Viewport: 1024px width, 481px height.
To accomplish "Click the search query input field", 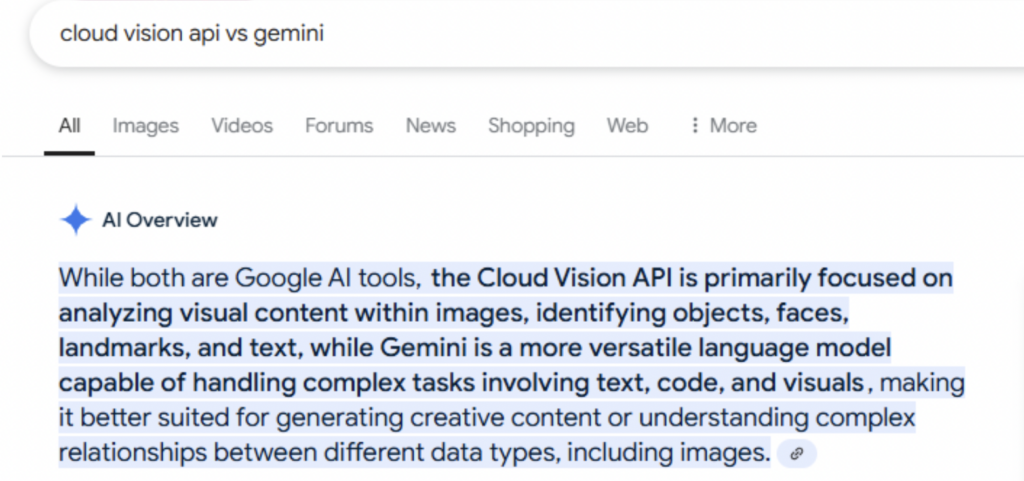I will click(x=400, y=33).
